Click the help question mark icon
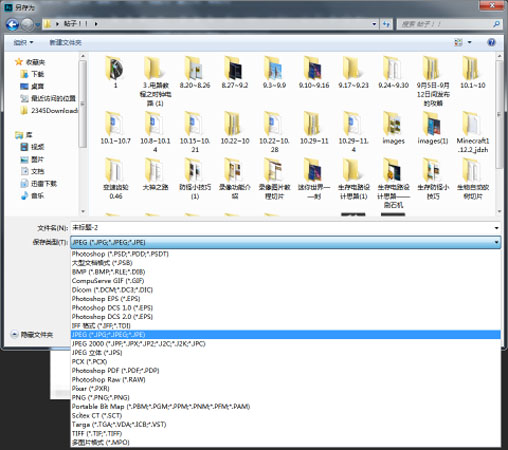This screenshot has width=508, height=450. tap(491, 42)
